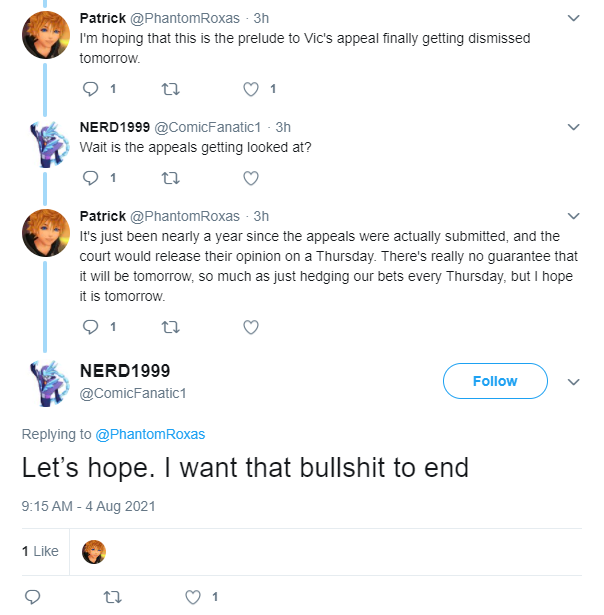
Task: Open the 9:15 AM - 4 Aug 2021 timestamp
Action: tap(89, 506)
